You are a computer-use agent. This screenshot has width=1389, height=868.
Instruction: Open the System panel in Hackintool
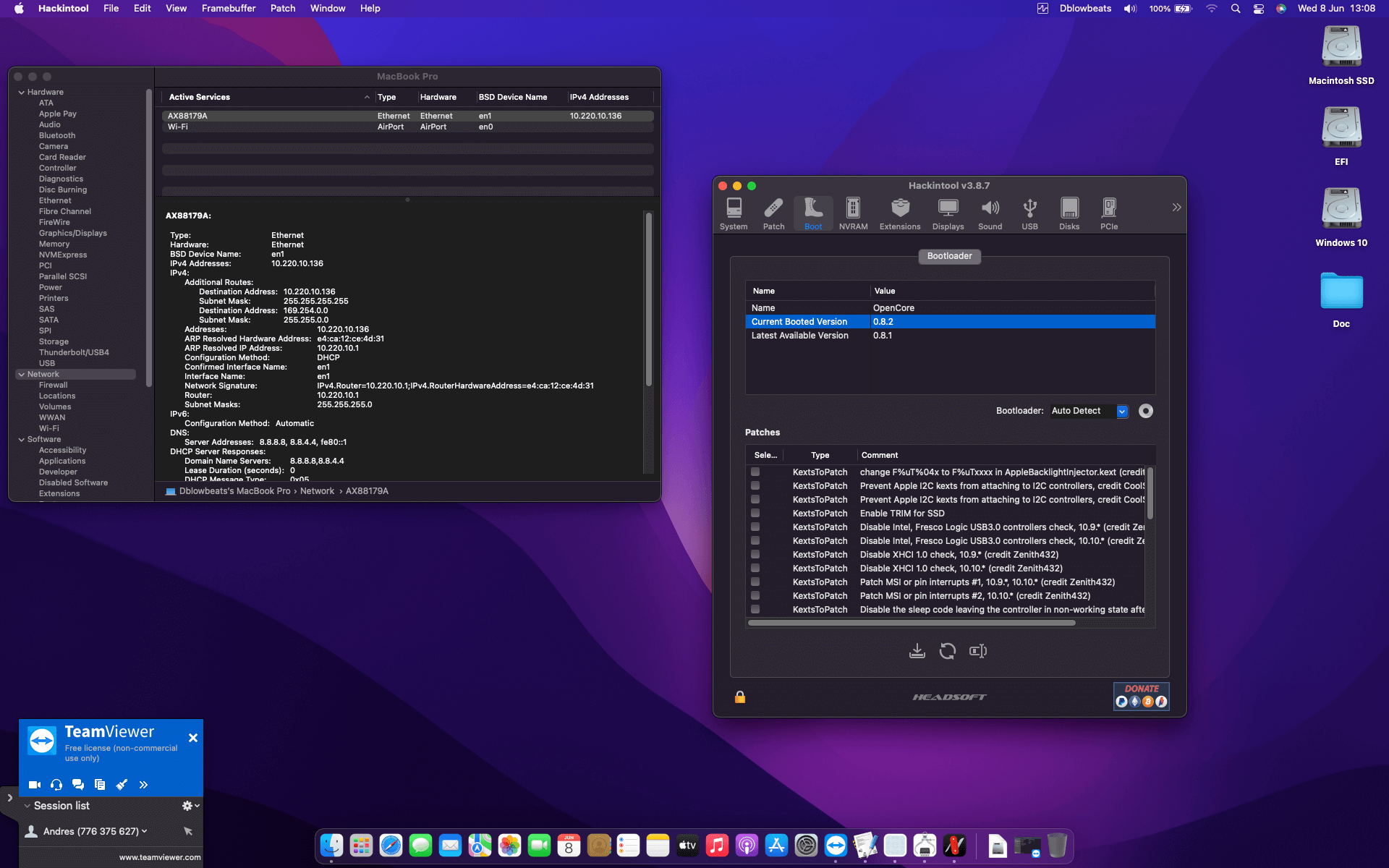pyautogui.click(x=734, y=212)
